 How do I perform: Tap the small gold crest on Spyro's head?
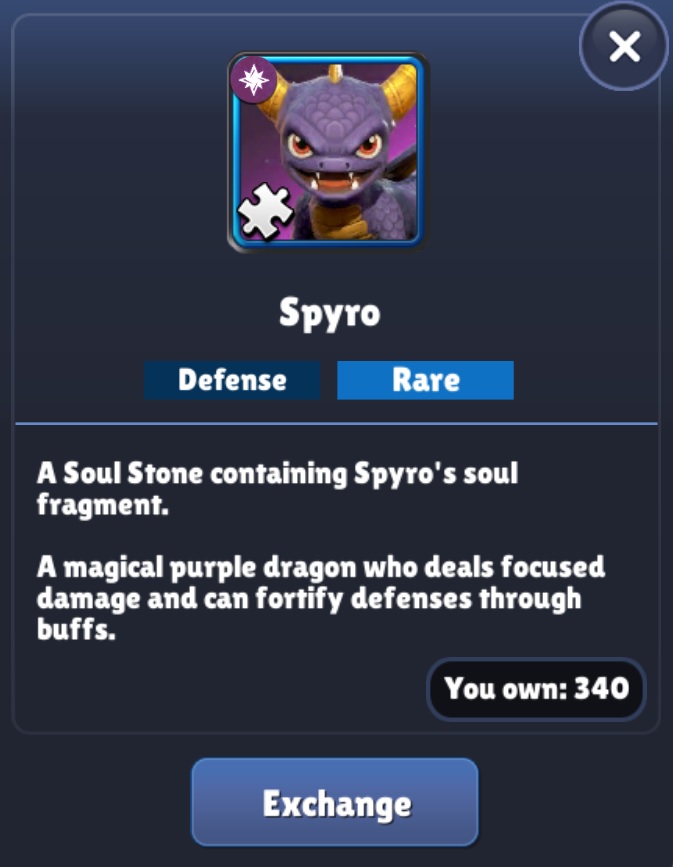(335, 73)
